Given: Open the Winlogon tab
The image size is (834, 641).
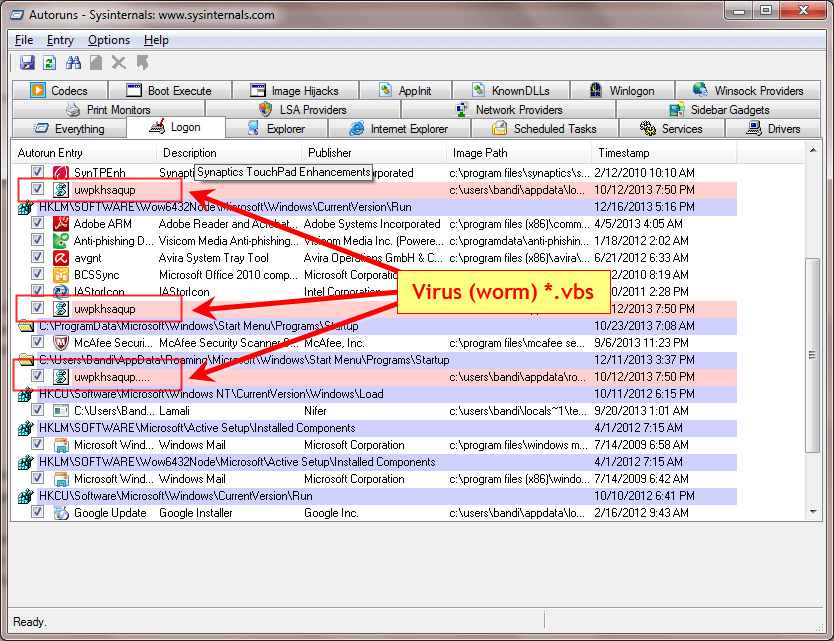Looking at the screenshot, I should pos(622,90).
